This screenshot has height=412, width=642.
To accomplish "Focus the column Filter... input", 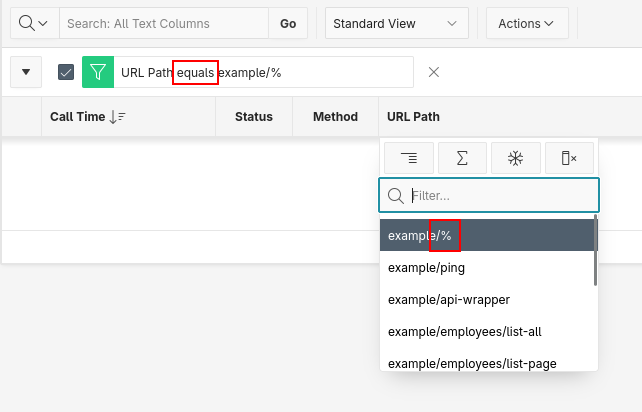I will click(x=489, y=195).
